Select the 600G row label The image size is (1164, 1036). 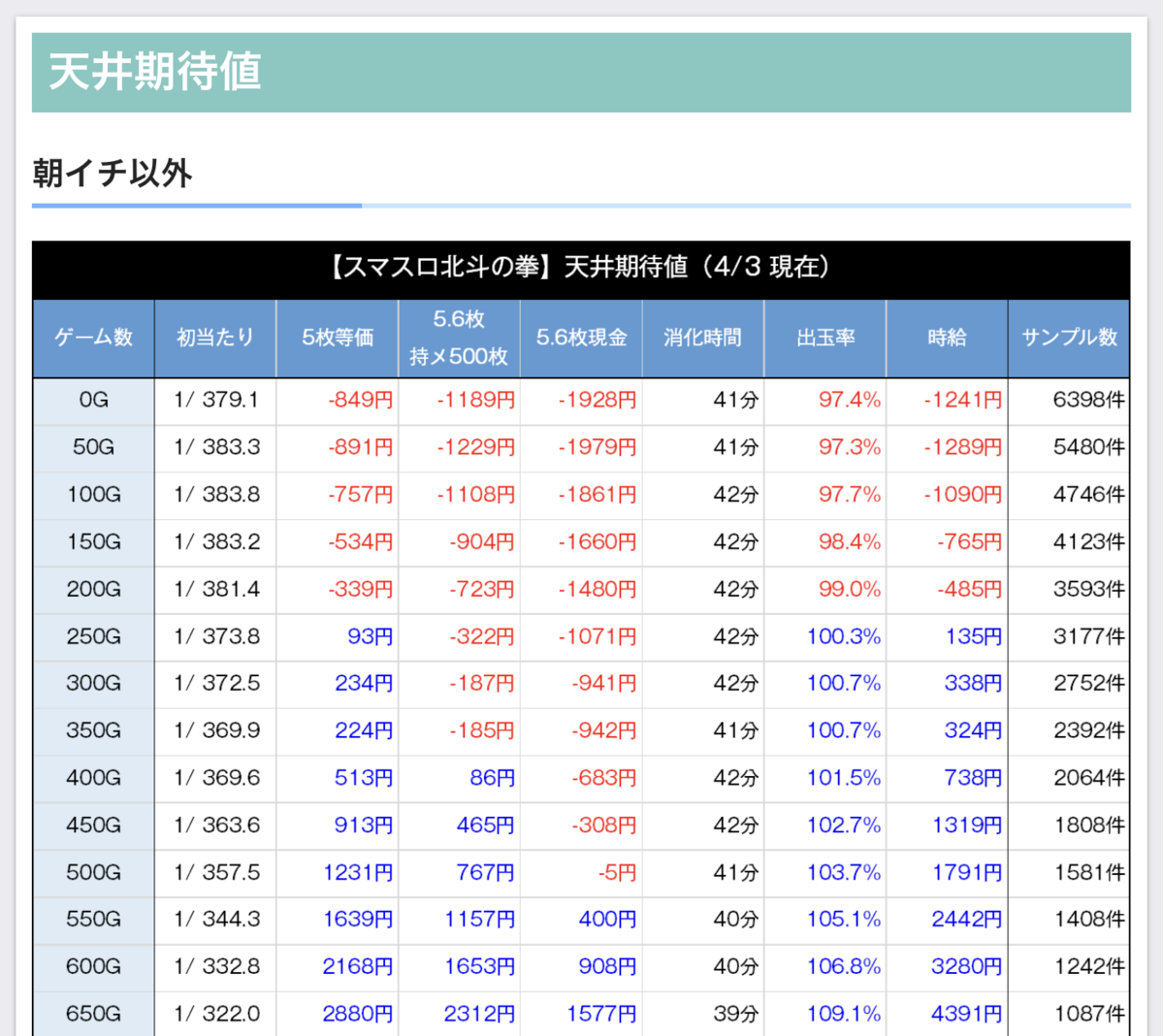point(94,967)
